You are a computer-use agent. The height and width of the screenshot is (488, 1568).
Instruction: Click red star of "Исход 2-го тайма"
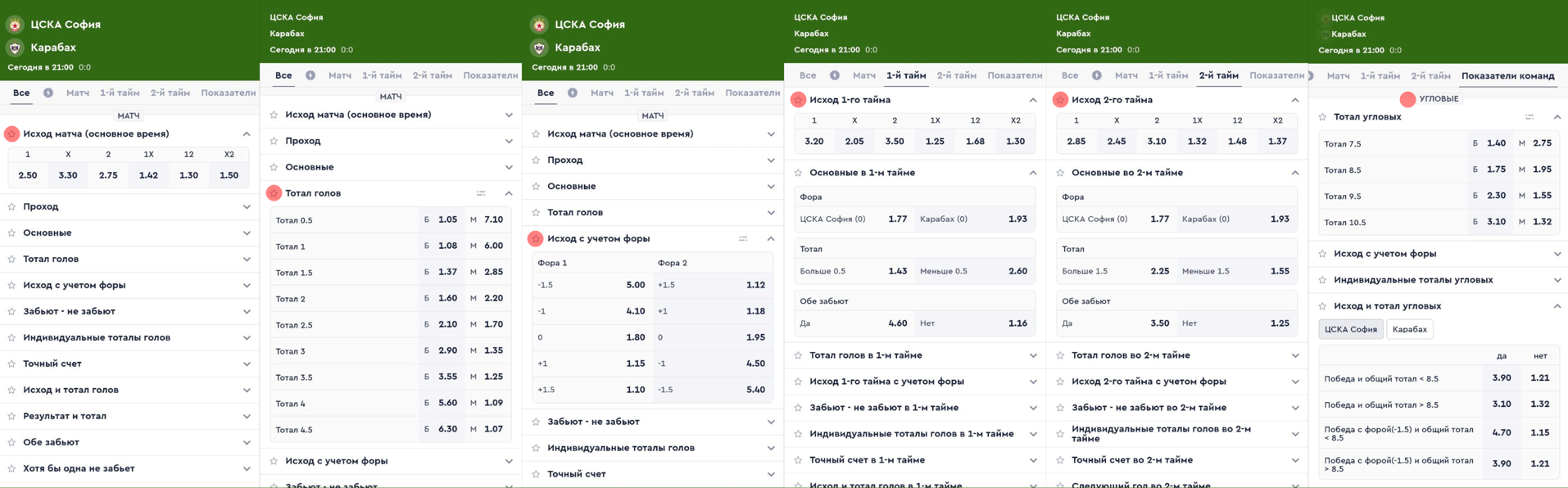[1060, 100]
